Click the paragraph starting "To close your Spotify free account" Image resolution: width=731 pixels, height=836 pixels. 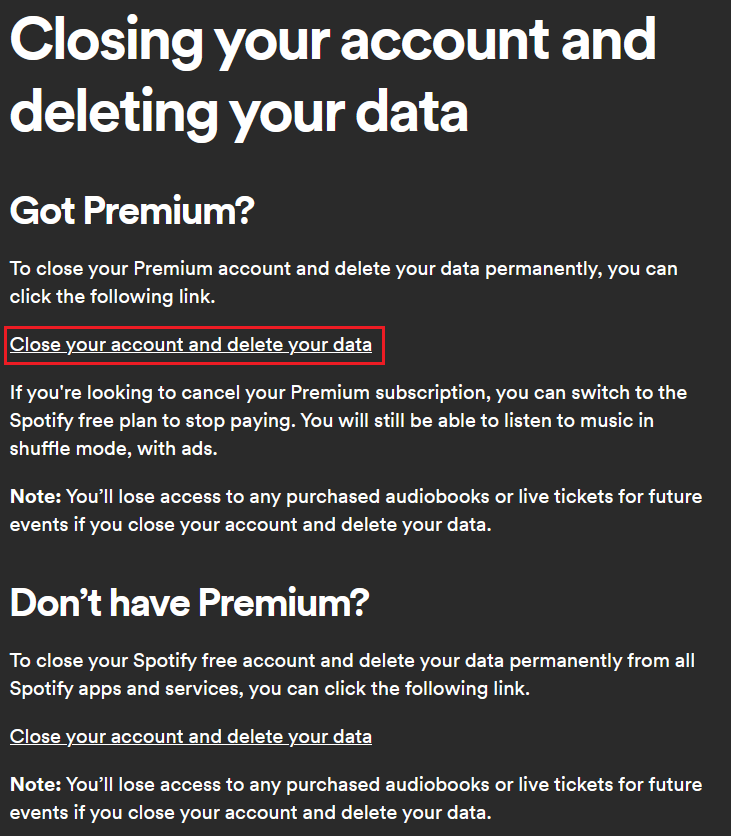pos(352,661)
